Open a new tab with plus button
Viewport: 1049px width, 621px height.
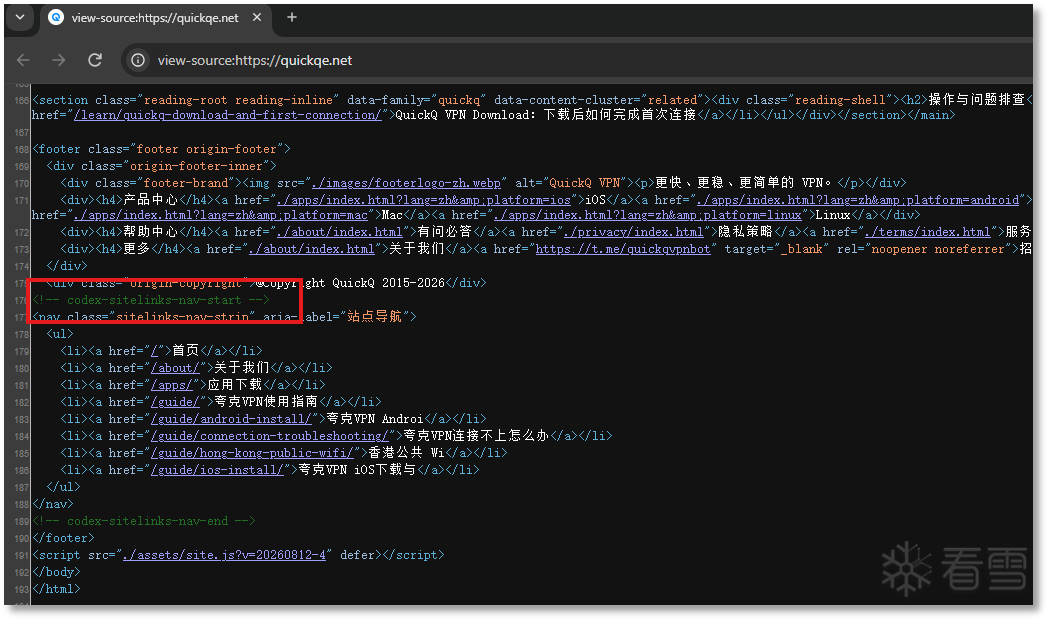point(292,17)
